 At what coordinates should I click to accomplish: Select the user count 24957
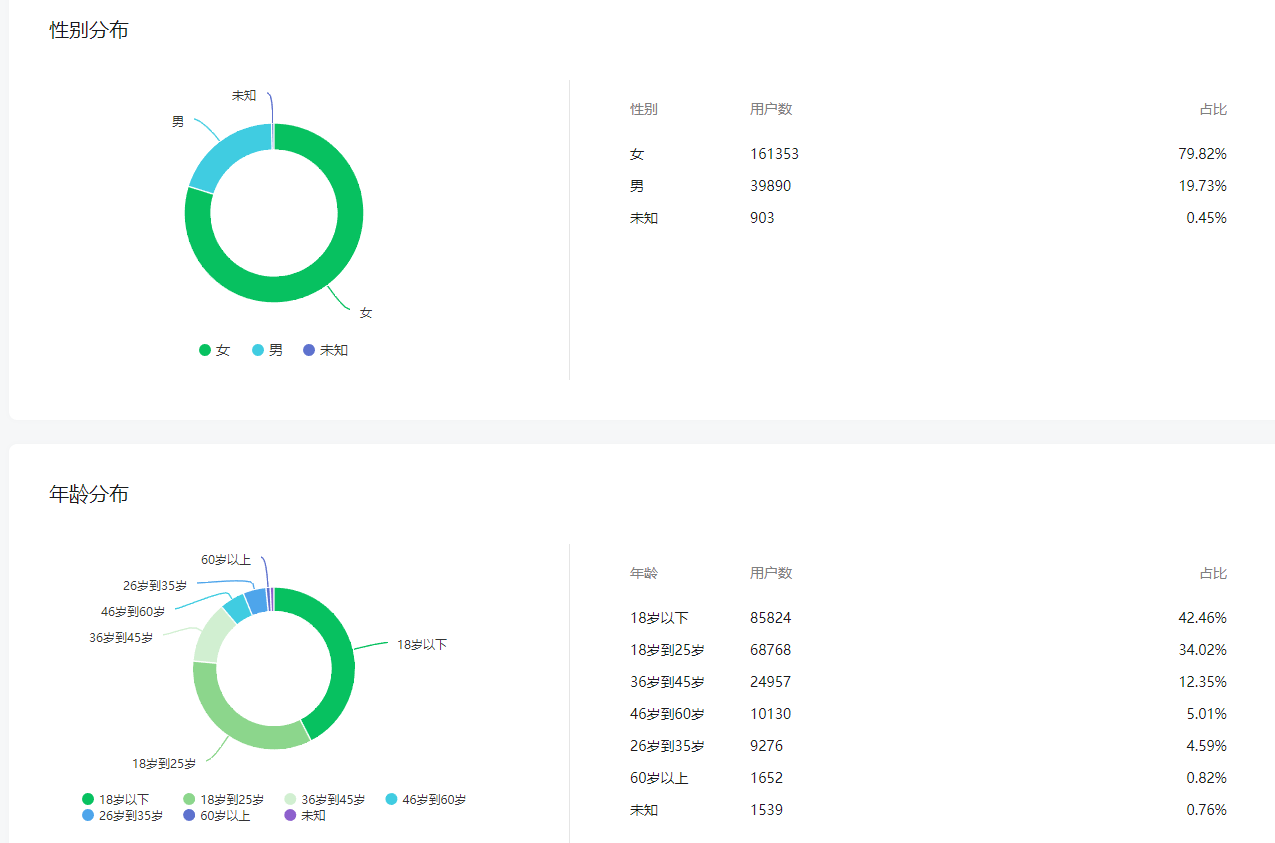click(x=770, y=682)
